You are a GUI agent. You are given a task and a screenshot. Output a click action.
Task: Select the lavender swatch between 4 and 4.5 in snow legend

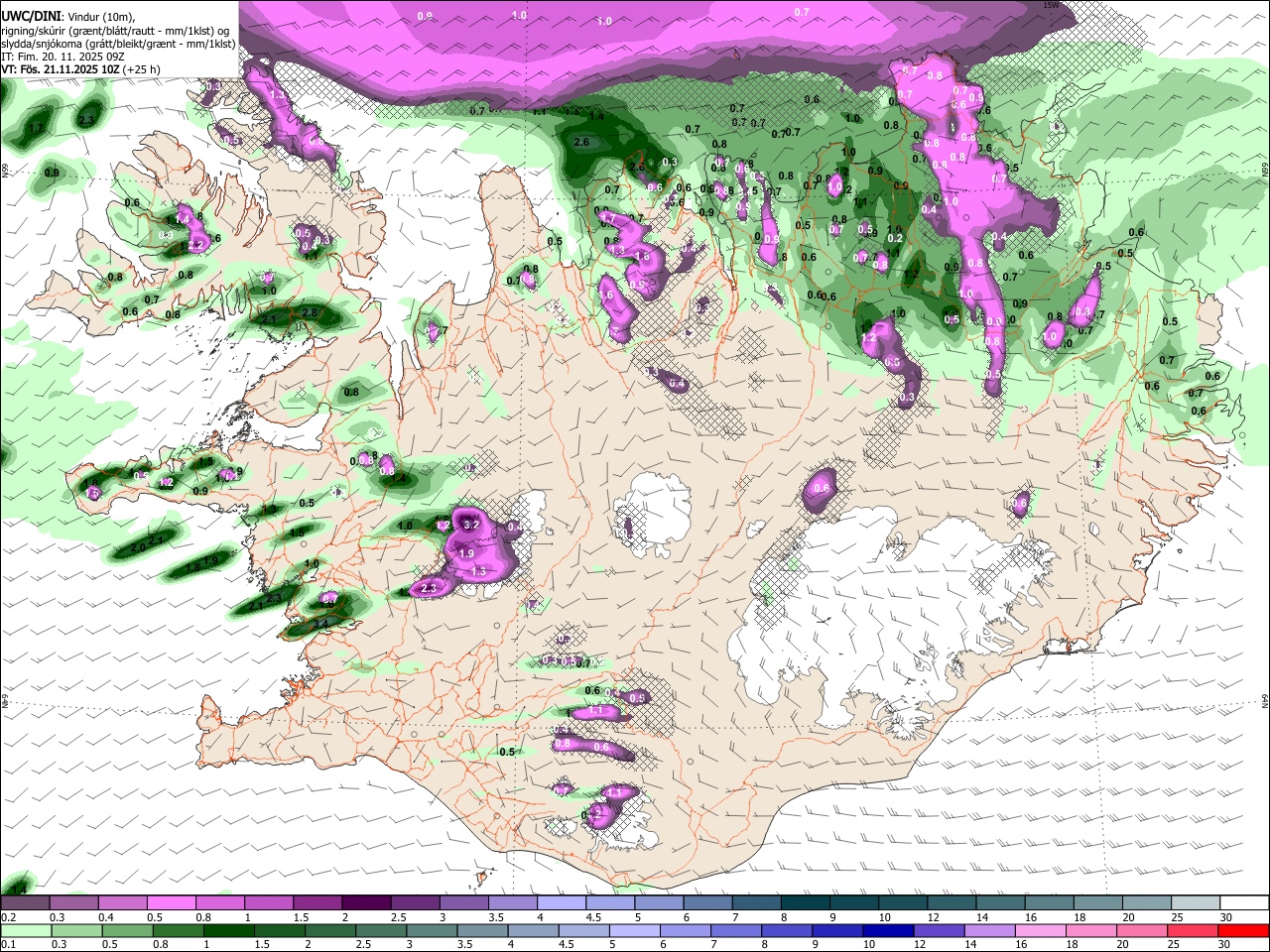pos(561,903)
